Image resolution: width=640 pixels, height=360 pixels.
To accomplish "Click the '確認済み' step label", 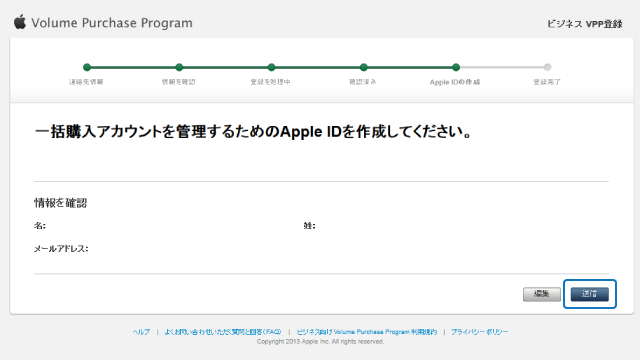I will tap(362, 82).
